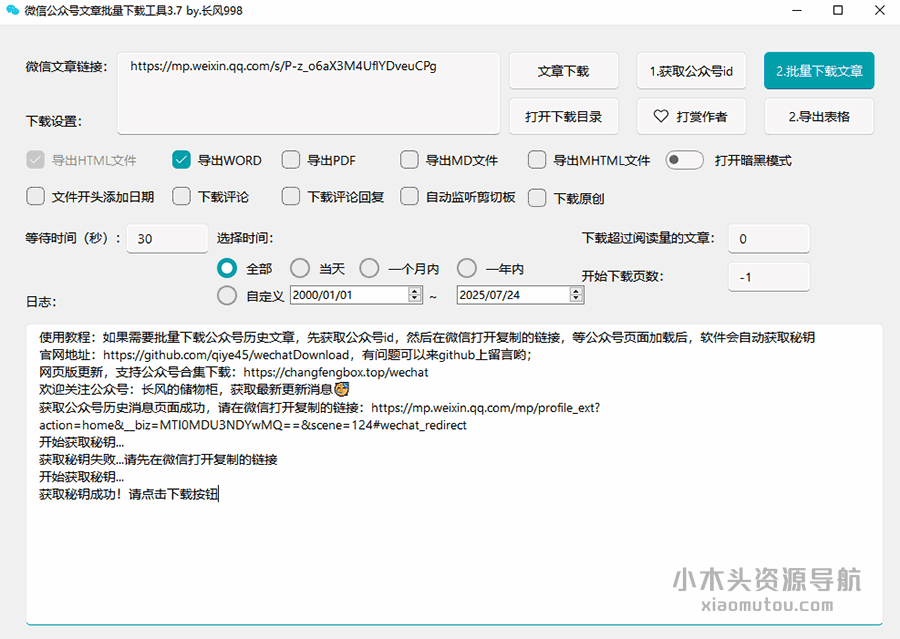
Task: Select the 全部 time radio button
Action: point(227,268)
